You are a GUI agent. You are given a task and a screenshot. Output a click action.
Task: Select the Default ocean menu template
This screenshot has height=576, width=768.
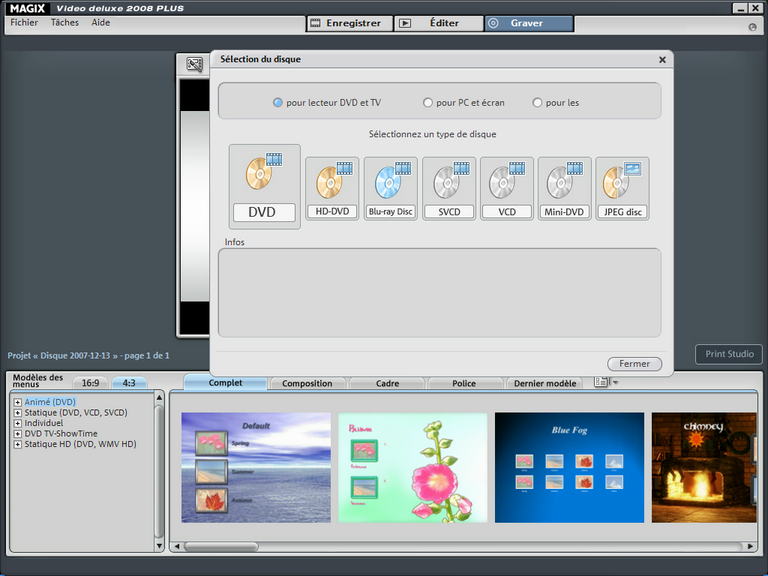pyautogui.click(x=256, y=468)
